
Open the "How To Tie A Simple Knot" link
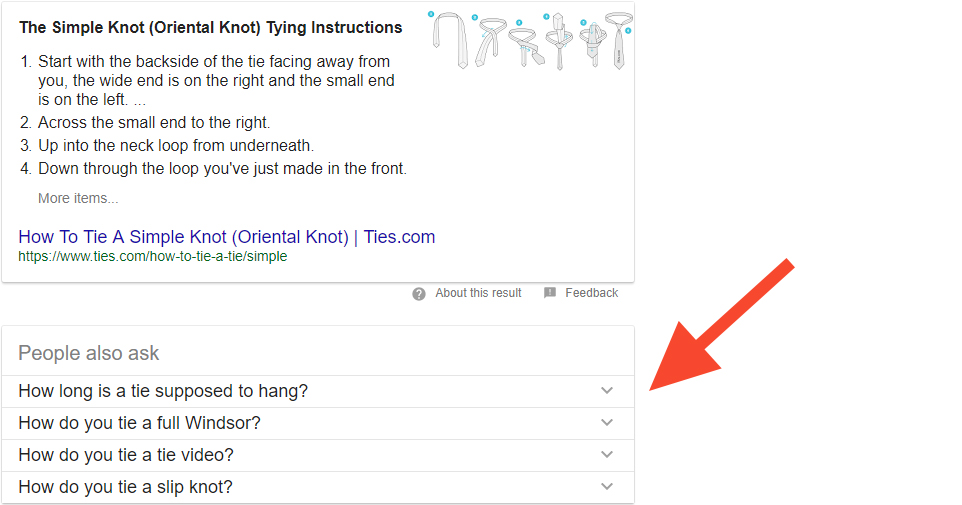226,237
